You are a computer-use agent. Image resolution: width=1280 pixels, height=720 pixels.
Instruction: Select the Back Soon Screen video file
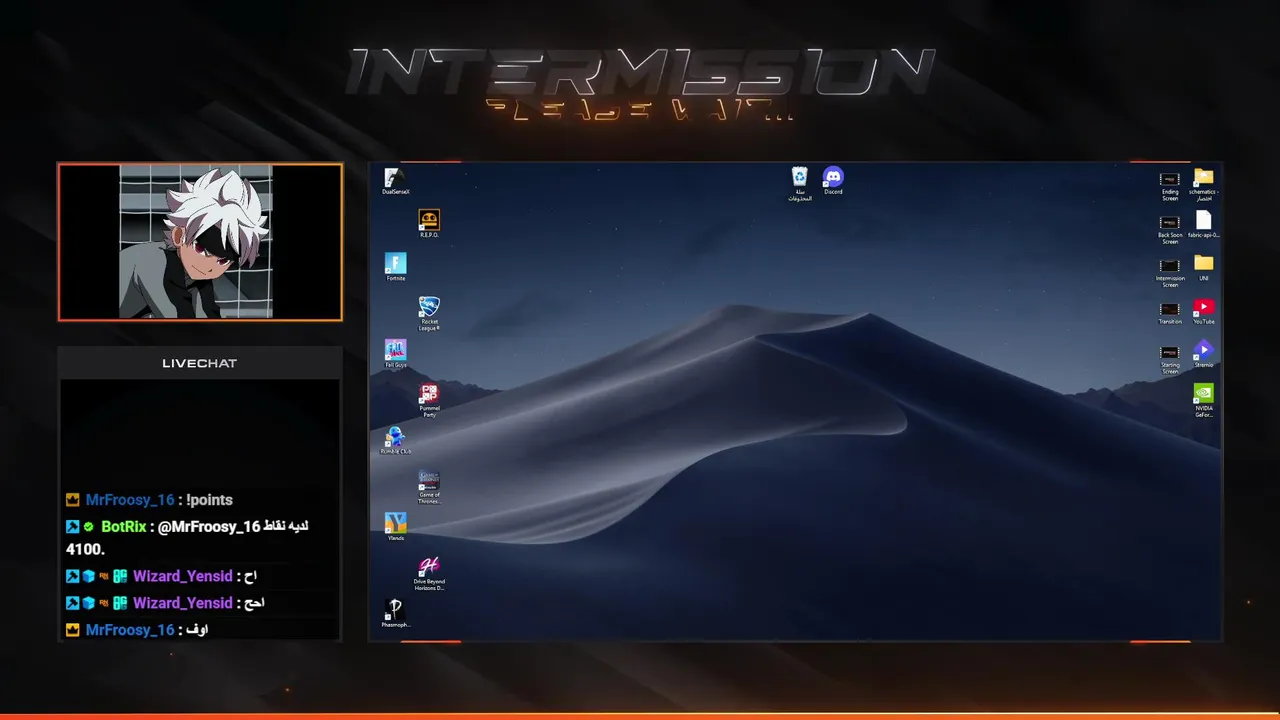click(1170, 230)
